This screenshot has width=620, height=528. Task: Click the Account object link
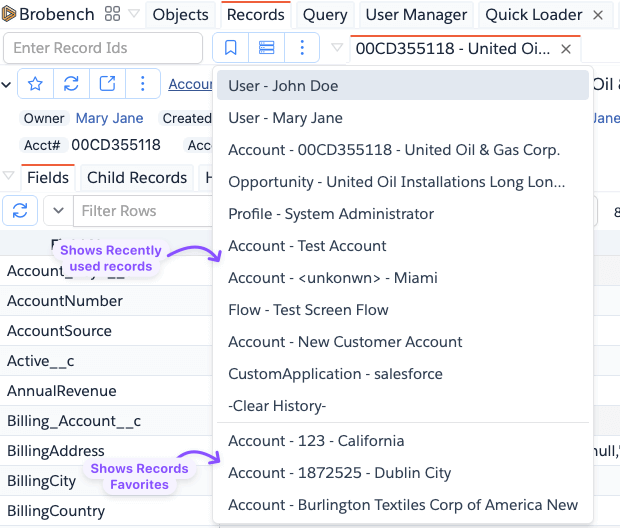191,84
